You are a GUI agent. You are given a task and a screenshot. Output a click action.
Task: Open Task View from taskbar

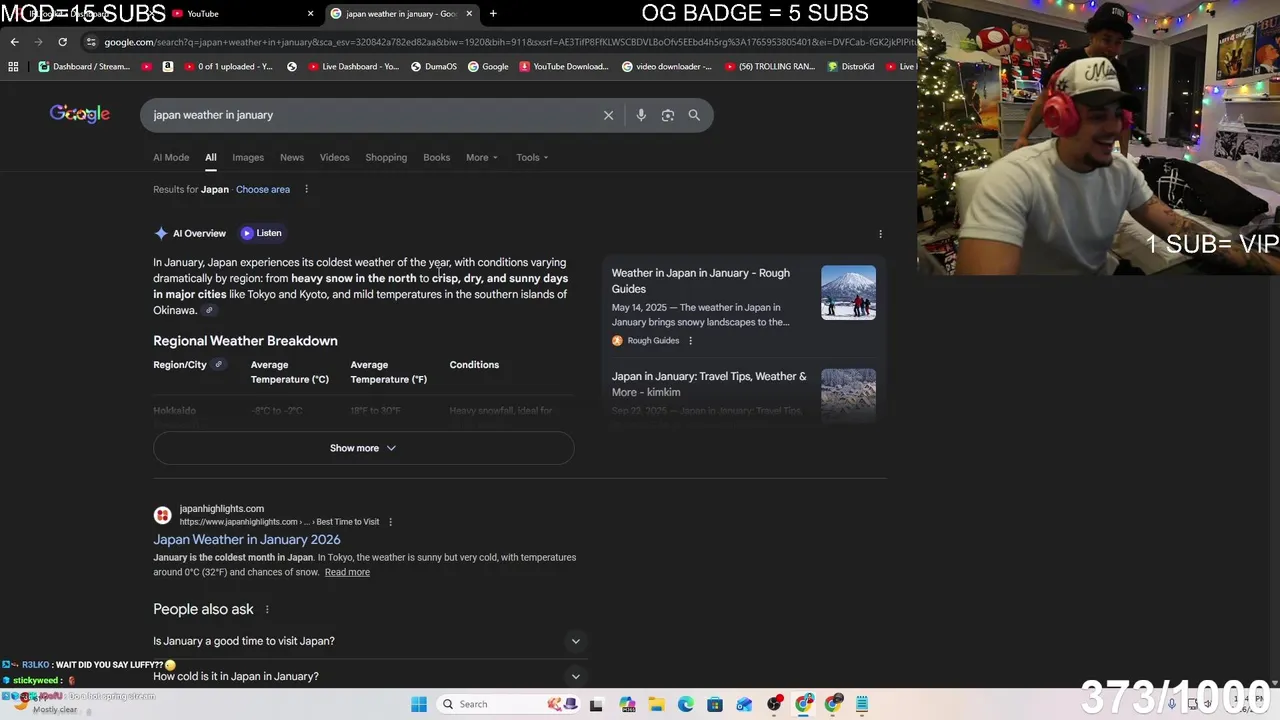click(x=597, y=704)
